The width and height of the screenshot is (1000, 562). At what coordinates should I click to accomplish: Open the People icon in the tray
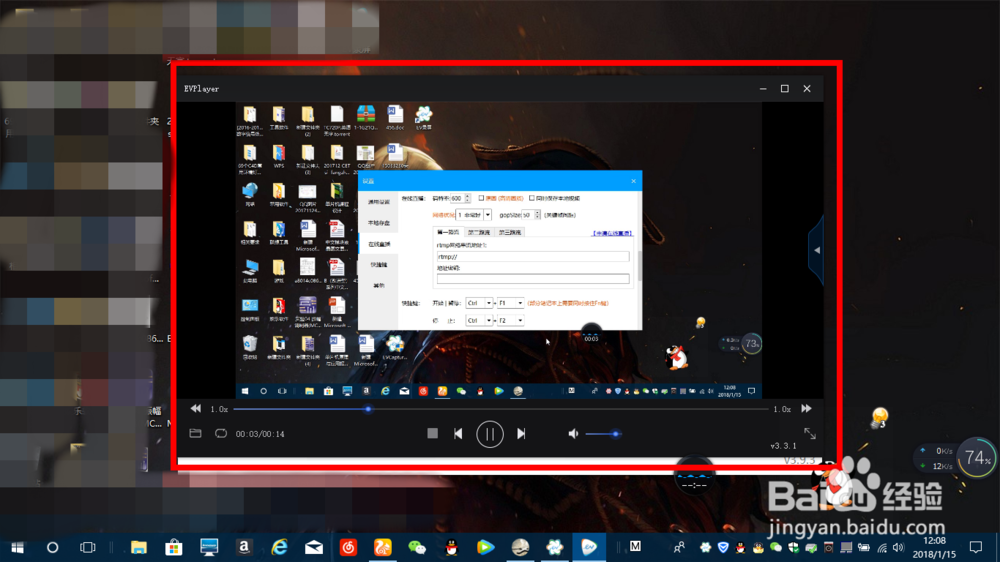pos(679,547)
